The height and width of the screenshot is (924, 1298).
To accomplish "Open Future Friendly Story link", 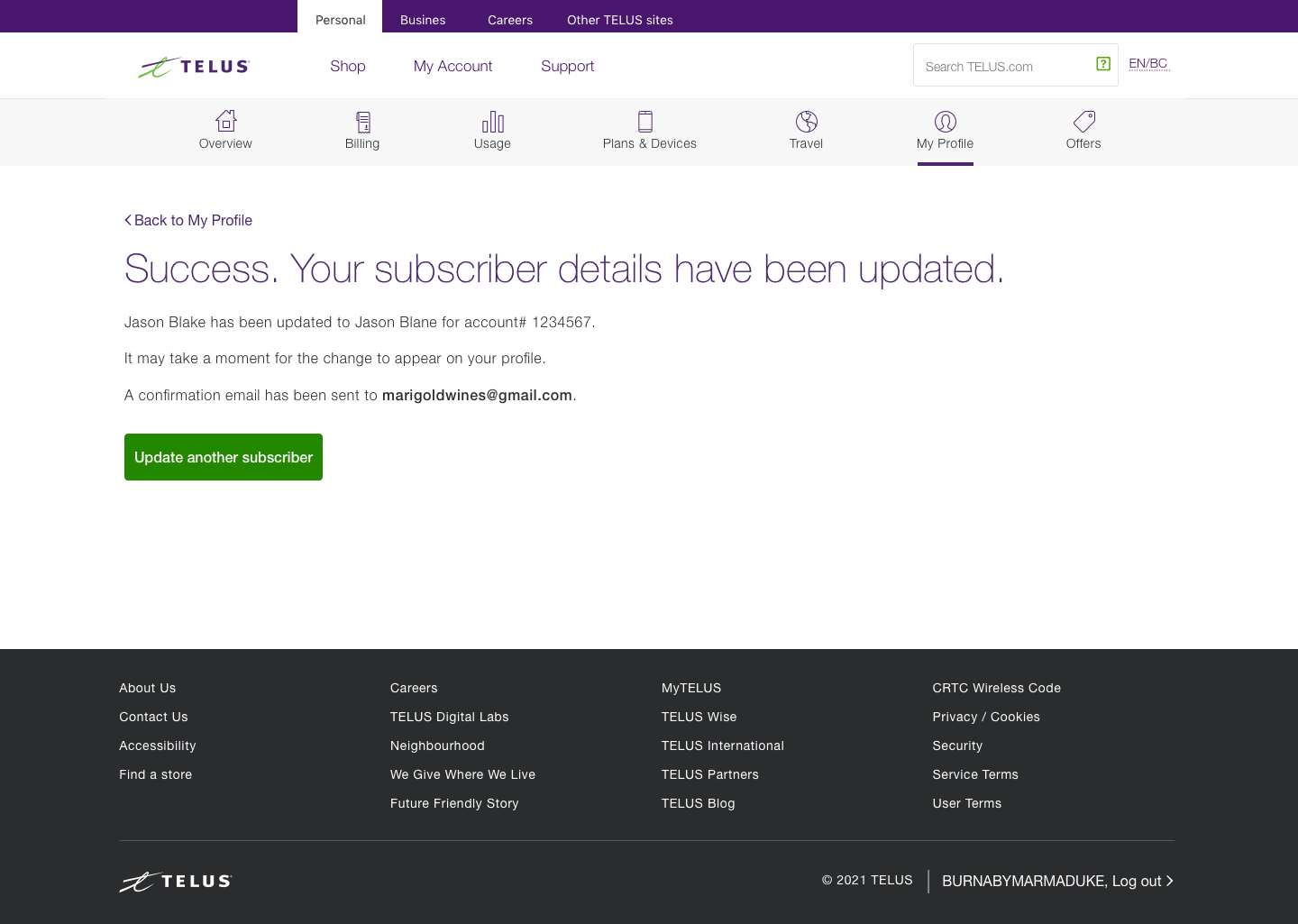I will coord(454,803).
